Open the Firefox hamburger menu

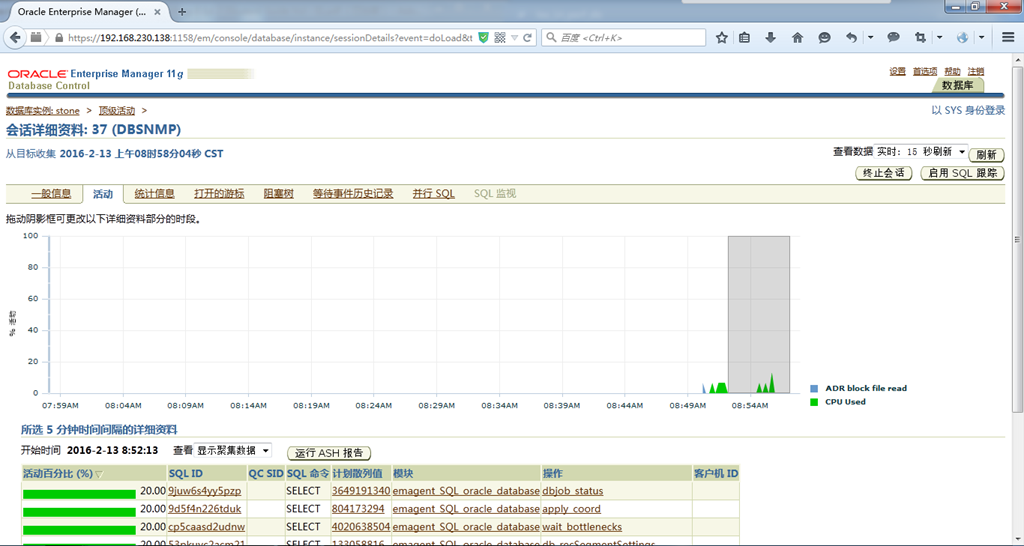pyautogui.click(x=1009, y=37)
